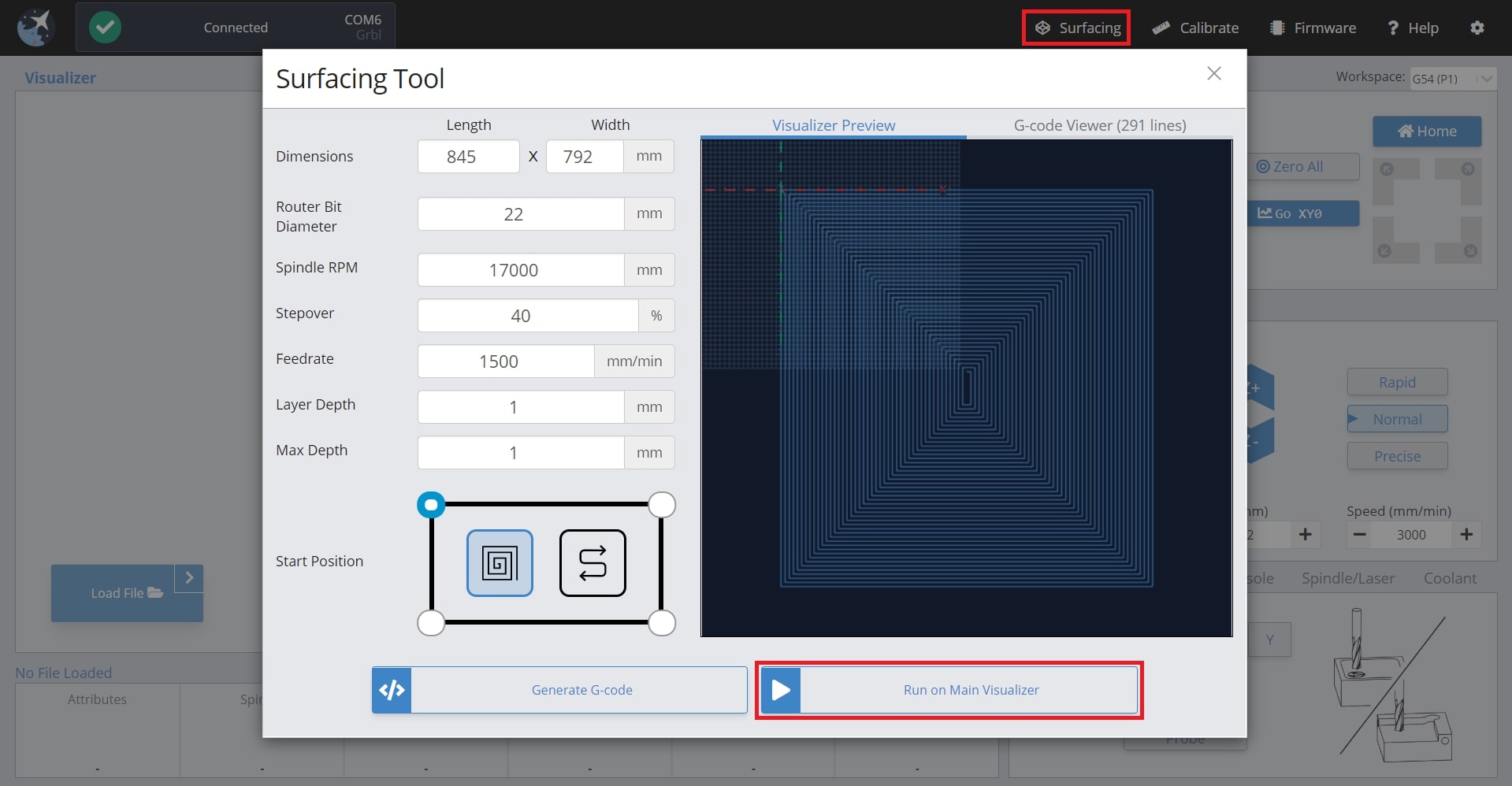Viewport: 1512px width, 786px height.
Task: Open the Workspace G54 dropdown
Action: pyautogui.click(x=1452, y=78)
